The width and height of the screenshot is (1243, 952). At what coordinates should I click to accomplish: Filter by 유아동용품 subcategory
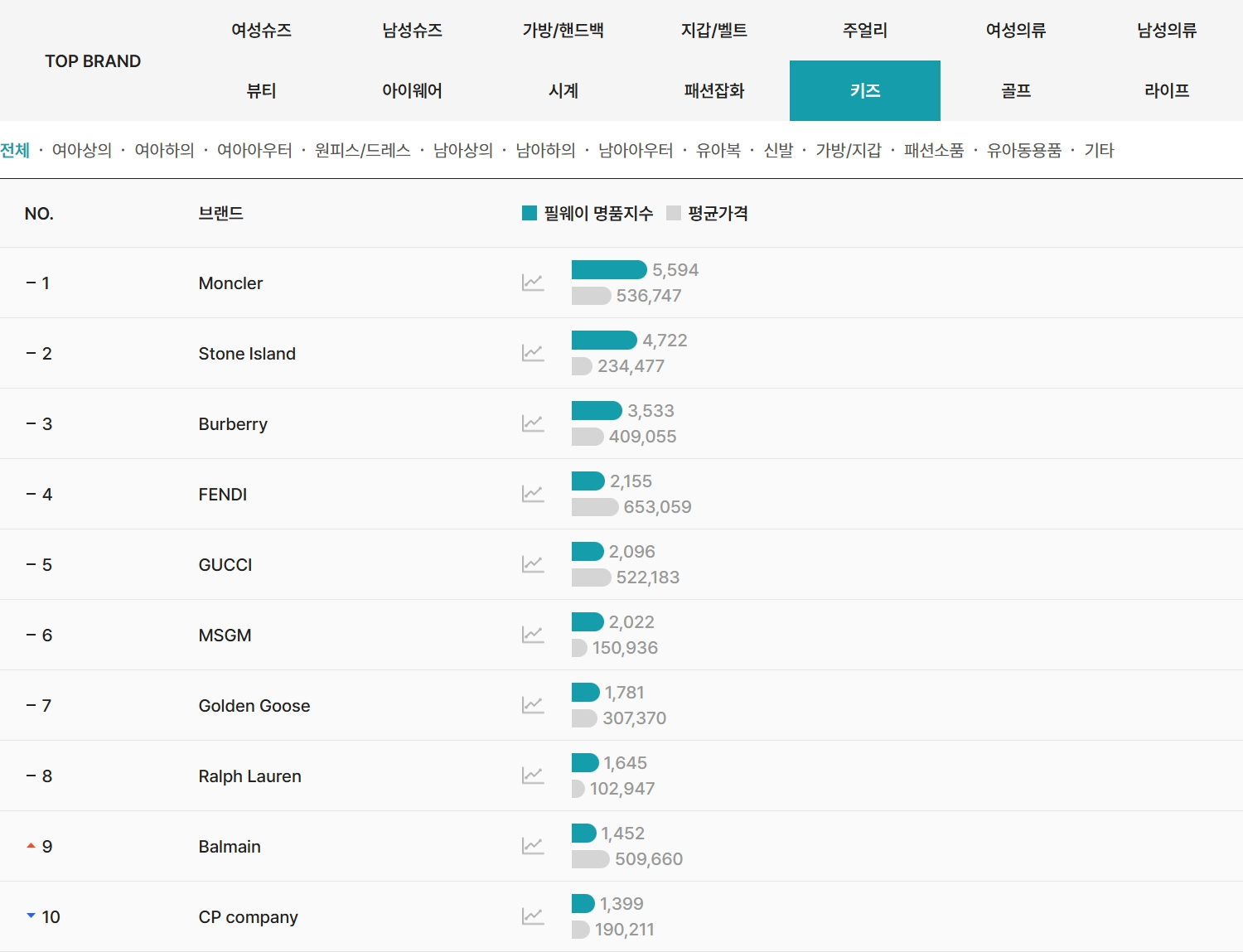(1024, 150)
